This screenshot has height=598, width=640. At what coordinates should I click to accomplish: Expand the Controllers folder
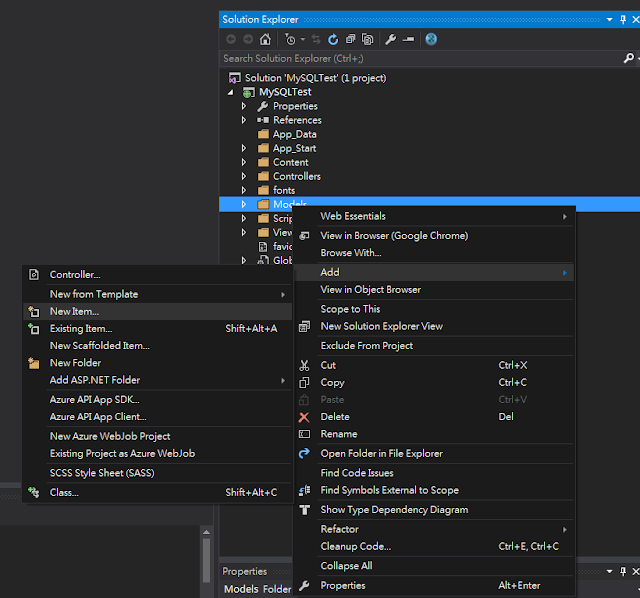click(244, 176)
